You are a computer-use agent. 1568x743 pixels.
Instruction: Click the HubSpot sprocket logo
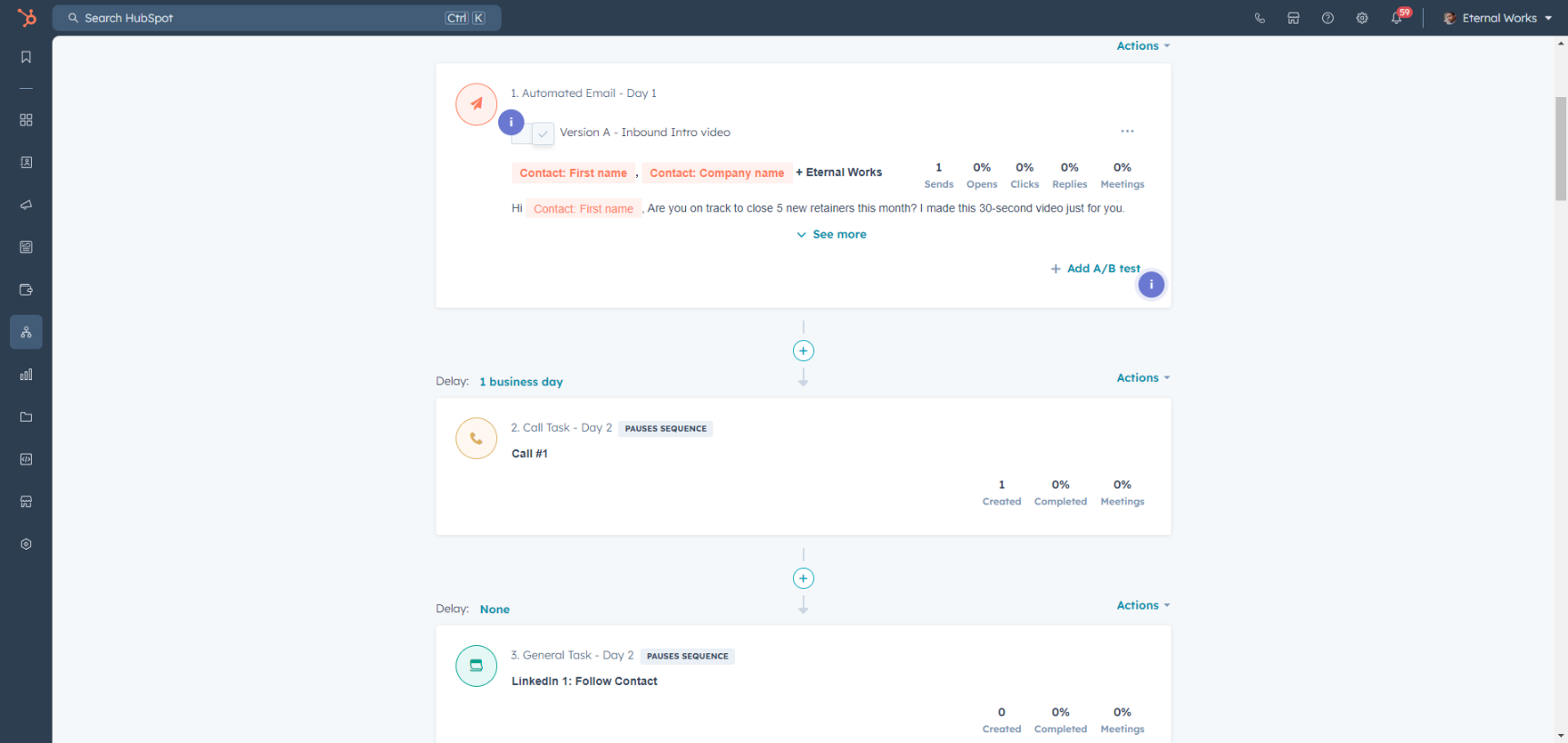click(x=26, y=17)
